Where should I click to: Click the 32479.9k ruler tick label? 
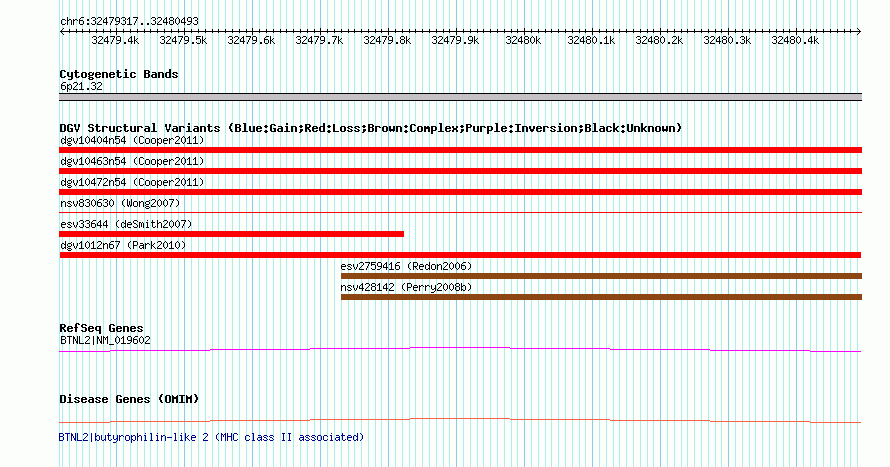455,40
